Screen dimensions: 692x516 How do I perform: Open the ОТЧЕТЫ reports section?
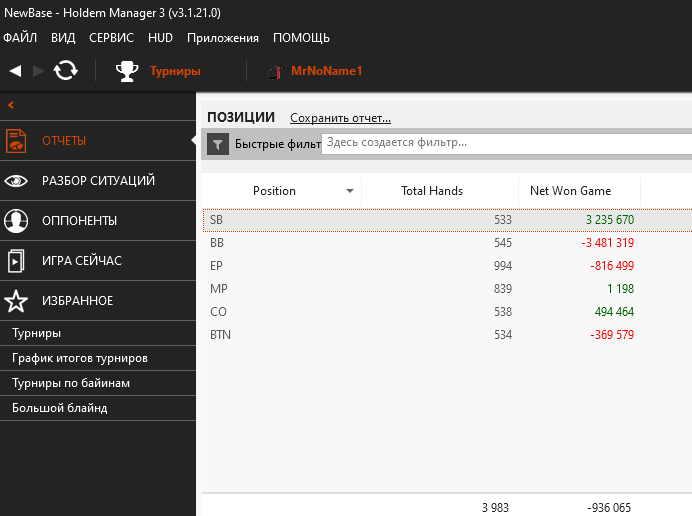(64, 141)
